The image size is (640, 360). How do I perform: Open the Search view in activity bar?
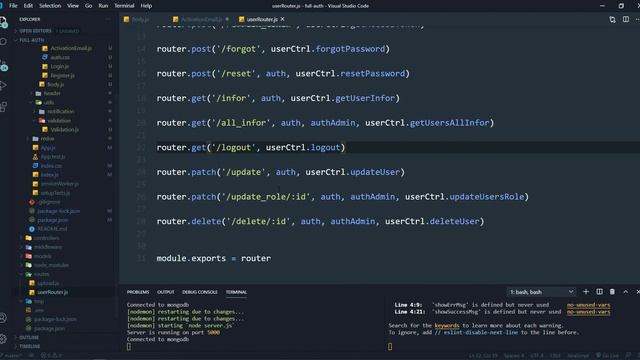(4, 42)
